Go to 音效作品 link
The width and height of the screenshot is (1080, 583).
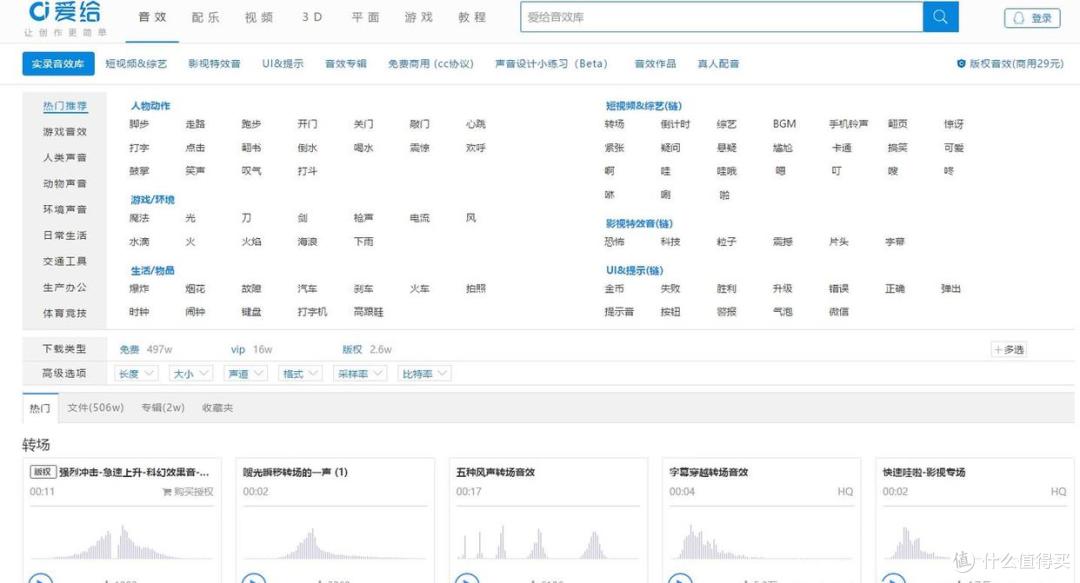[x=655, y=63]
